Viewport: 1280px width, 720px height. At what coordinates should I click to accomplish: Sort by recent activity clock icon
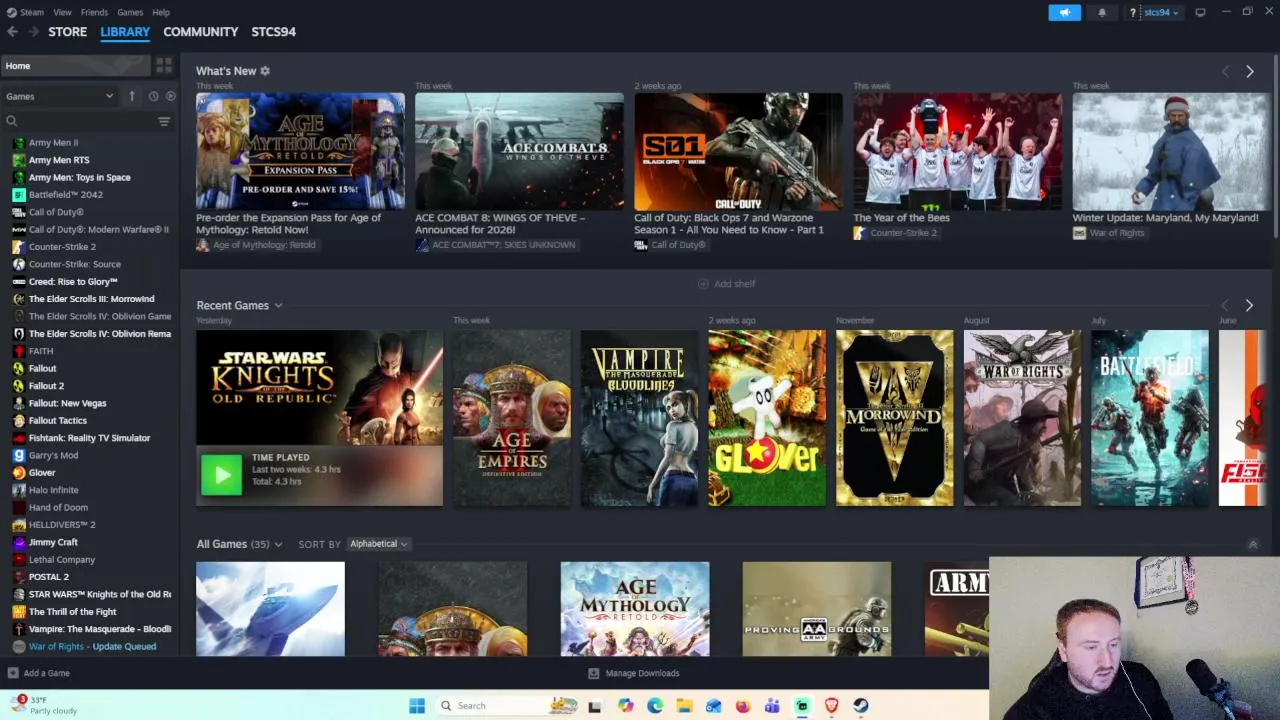(x=153, y=96)
